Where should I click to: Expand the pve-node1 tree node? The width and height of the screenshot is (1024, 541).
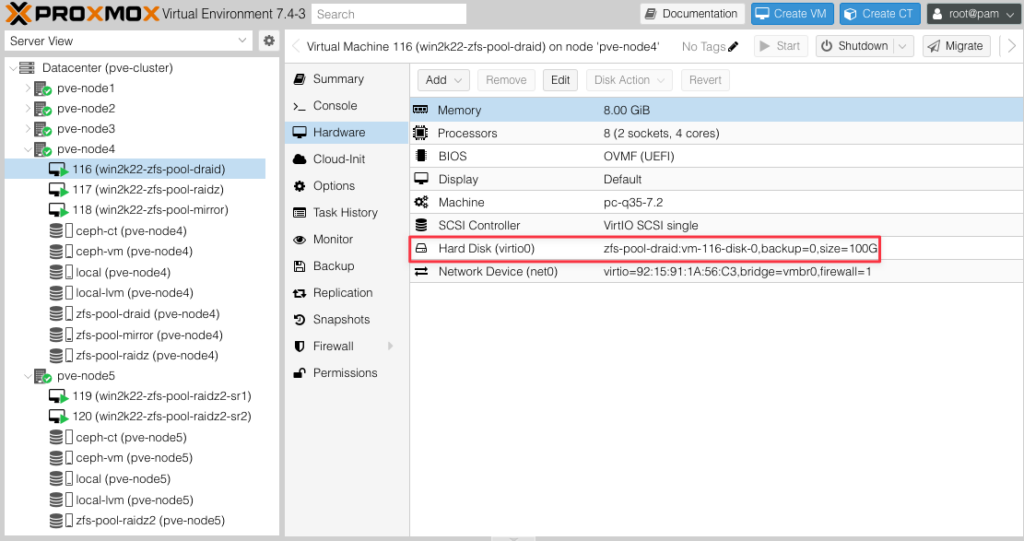click(27, 88)
